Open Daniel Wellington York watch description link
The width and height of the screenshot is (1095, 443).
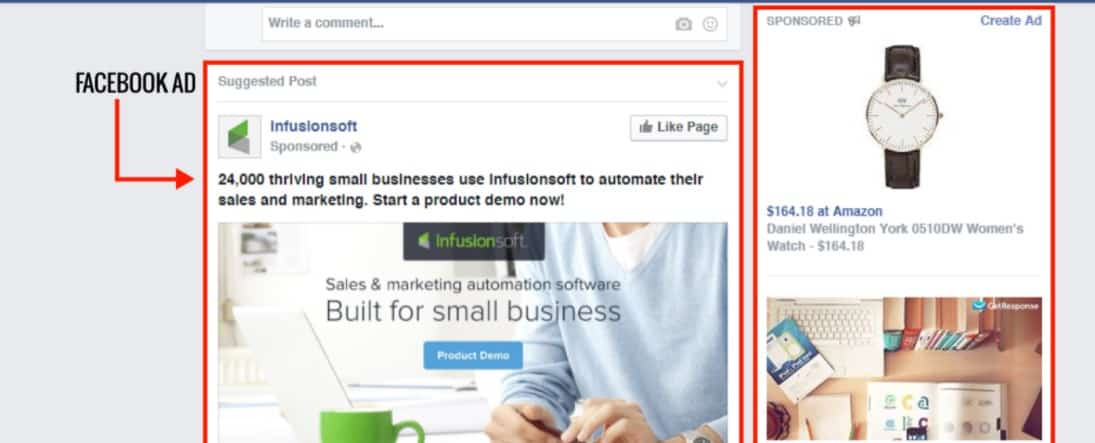(895, 238)
